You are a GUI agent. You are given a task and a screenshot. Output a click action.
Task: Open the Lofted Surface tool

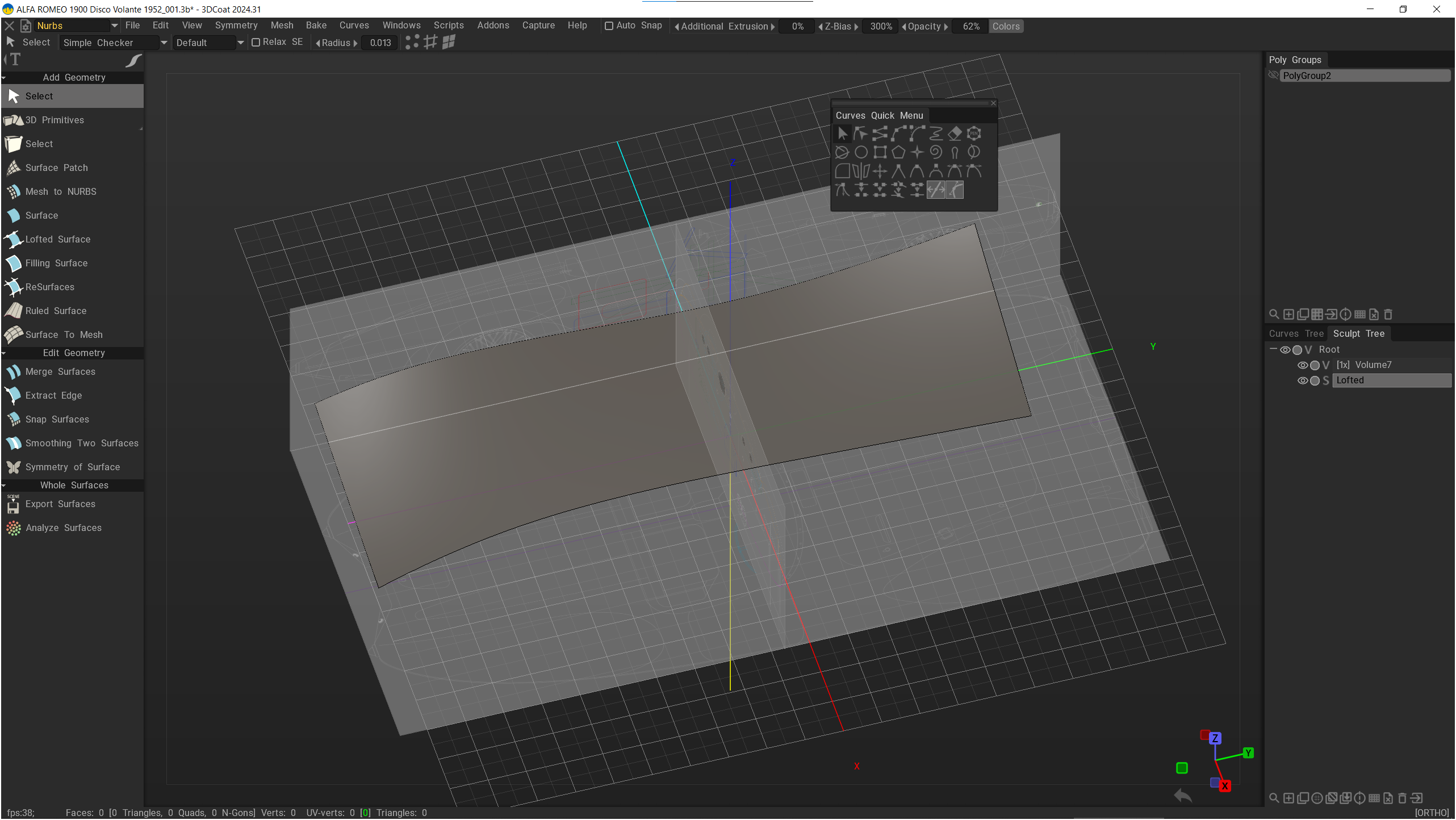point(57,239)
